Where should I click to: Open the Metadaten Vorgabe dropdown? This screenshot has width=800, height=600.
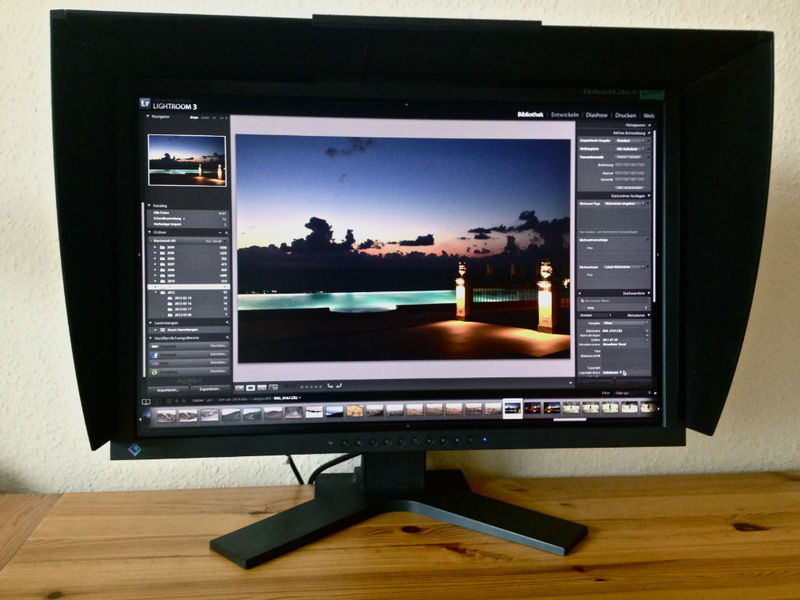pyautogui.click(x=626, y=323)
